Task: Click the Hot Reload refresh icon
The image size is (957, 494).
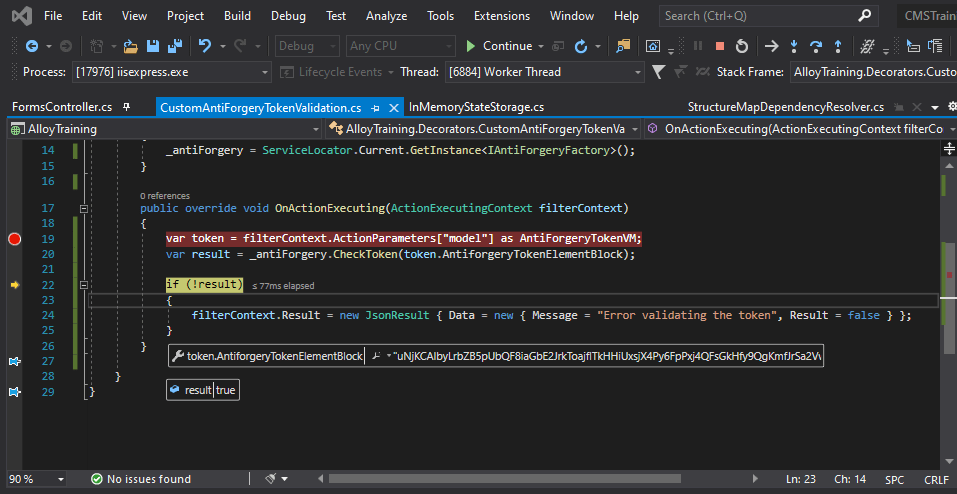Action: [581, 46]
